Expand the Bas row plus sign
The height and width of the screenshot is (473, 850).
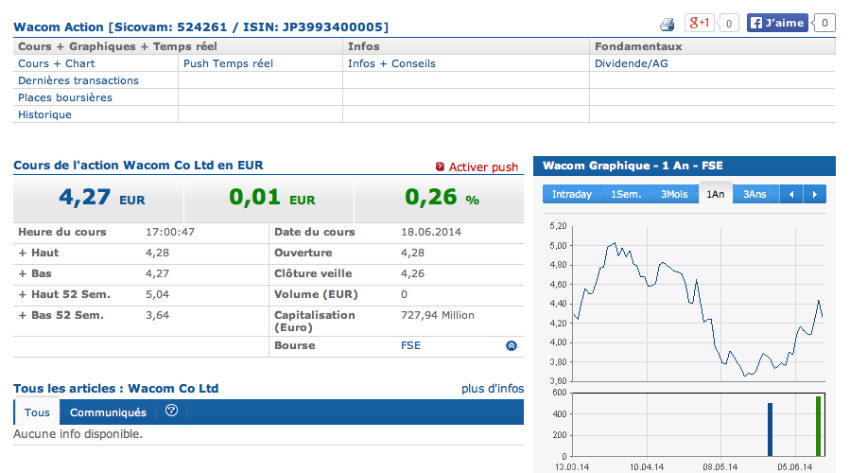point(22,274)
